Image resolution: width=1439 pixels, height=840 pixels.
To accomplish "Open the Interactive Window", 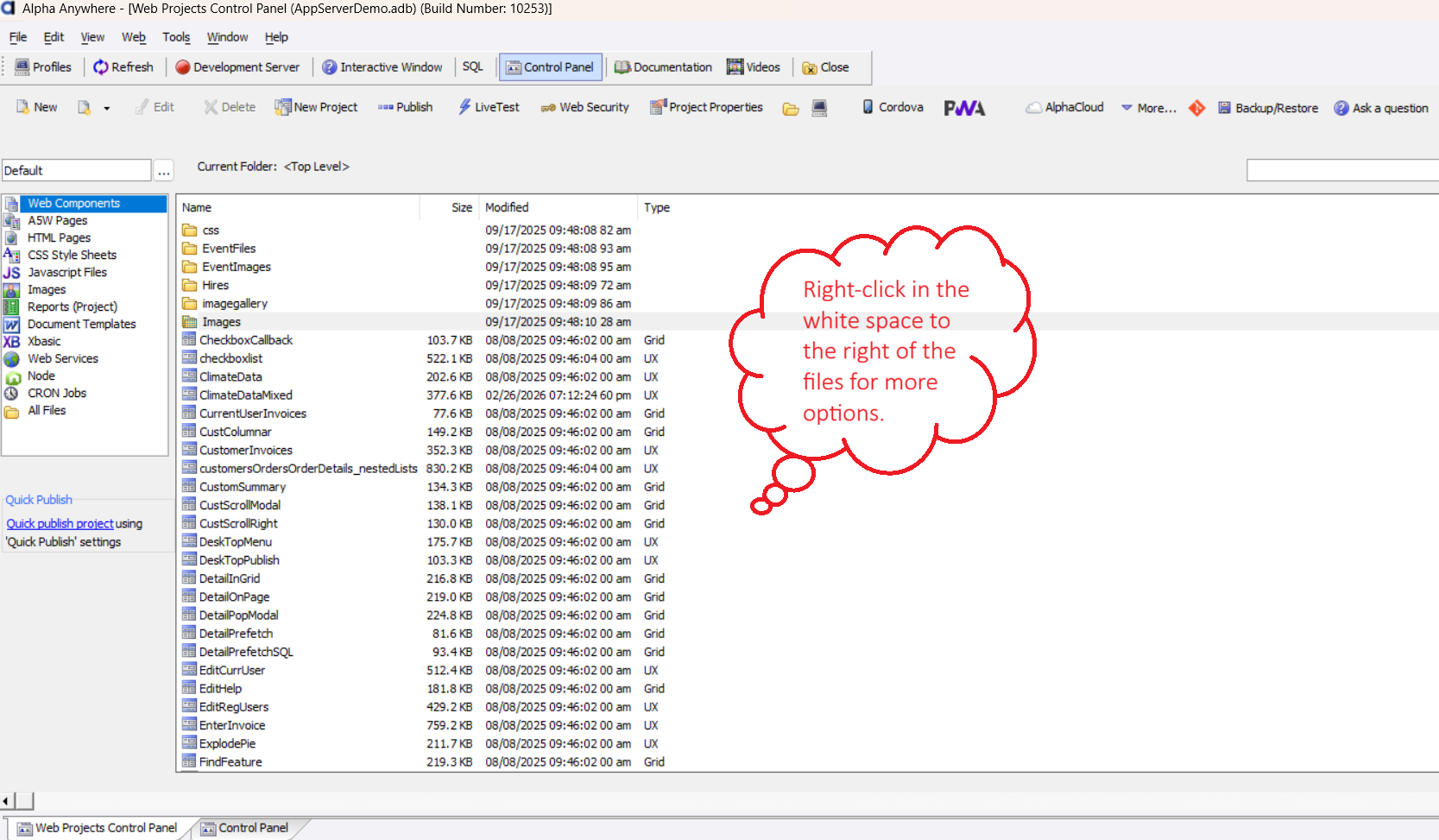I will click(x=382, y=67).
